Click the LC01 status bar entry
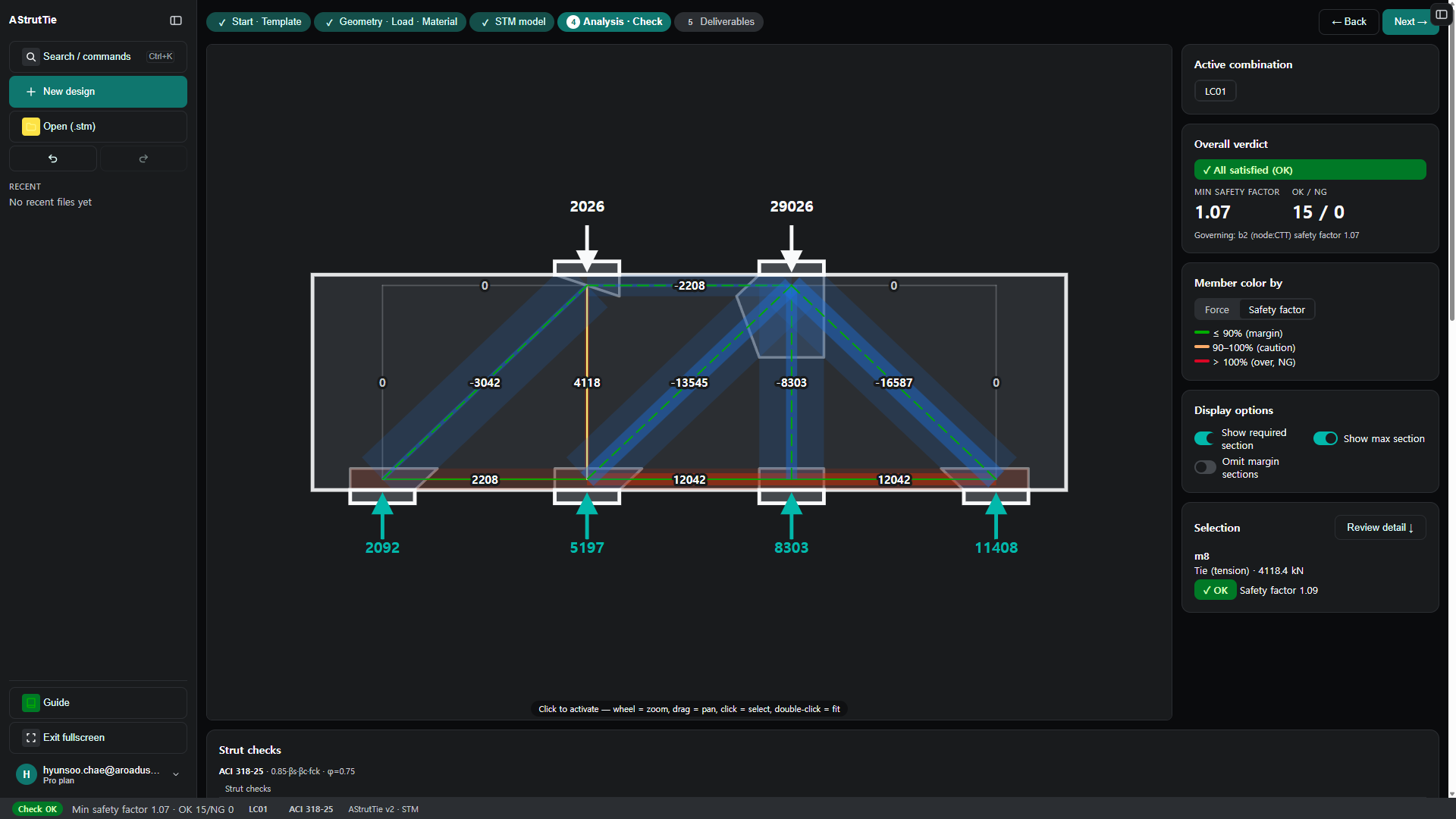This screenshot has width=1456, height=819. click(x=258, y=810)
